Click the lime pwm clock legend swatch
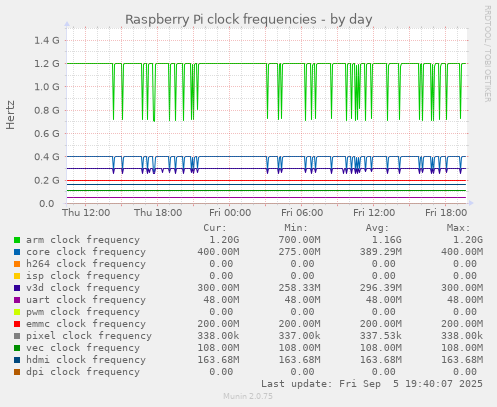Screen dimensions: 497x407 17,312
